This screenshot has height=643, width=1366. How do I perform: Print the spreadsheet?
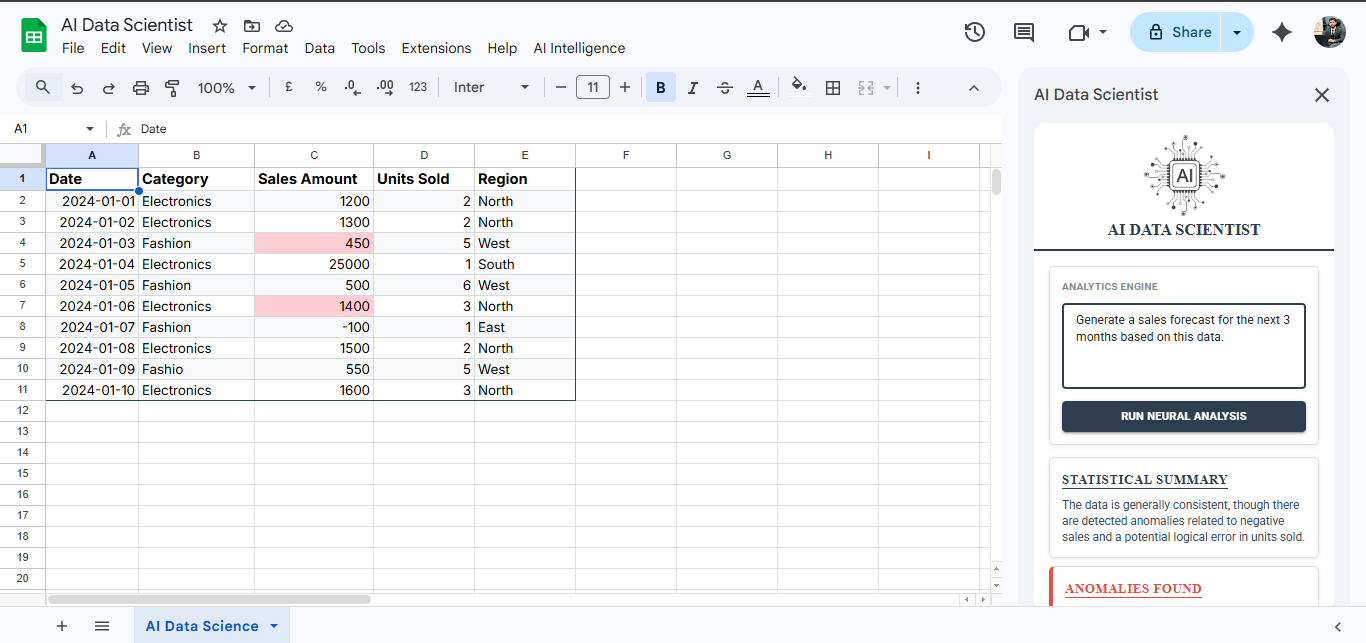tap(140, 87)
